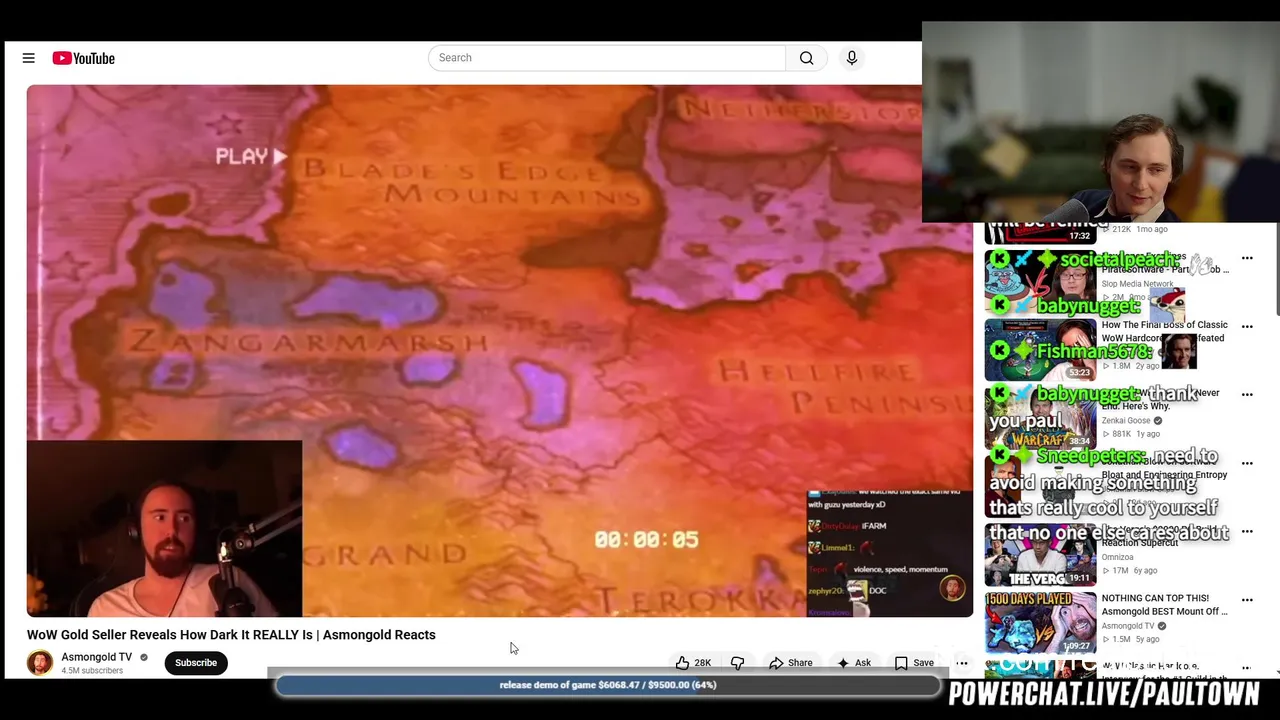1280x720 pixels.
Task: Click the video title about WoW Gold Seller
Action: (231, 634)
